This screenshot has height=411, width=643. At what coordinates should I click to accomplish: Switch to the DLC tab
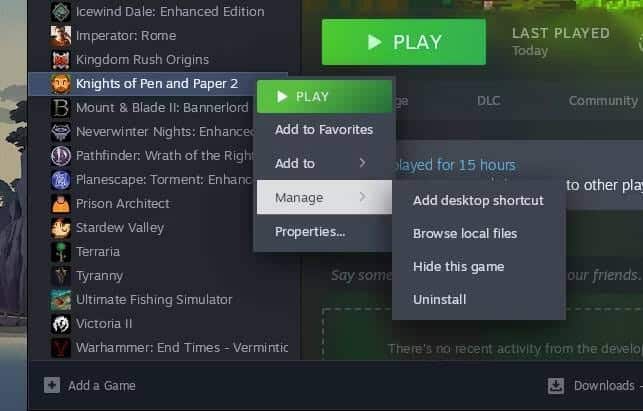[488, 100]
